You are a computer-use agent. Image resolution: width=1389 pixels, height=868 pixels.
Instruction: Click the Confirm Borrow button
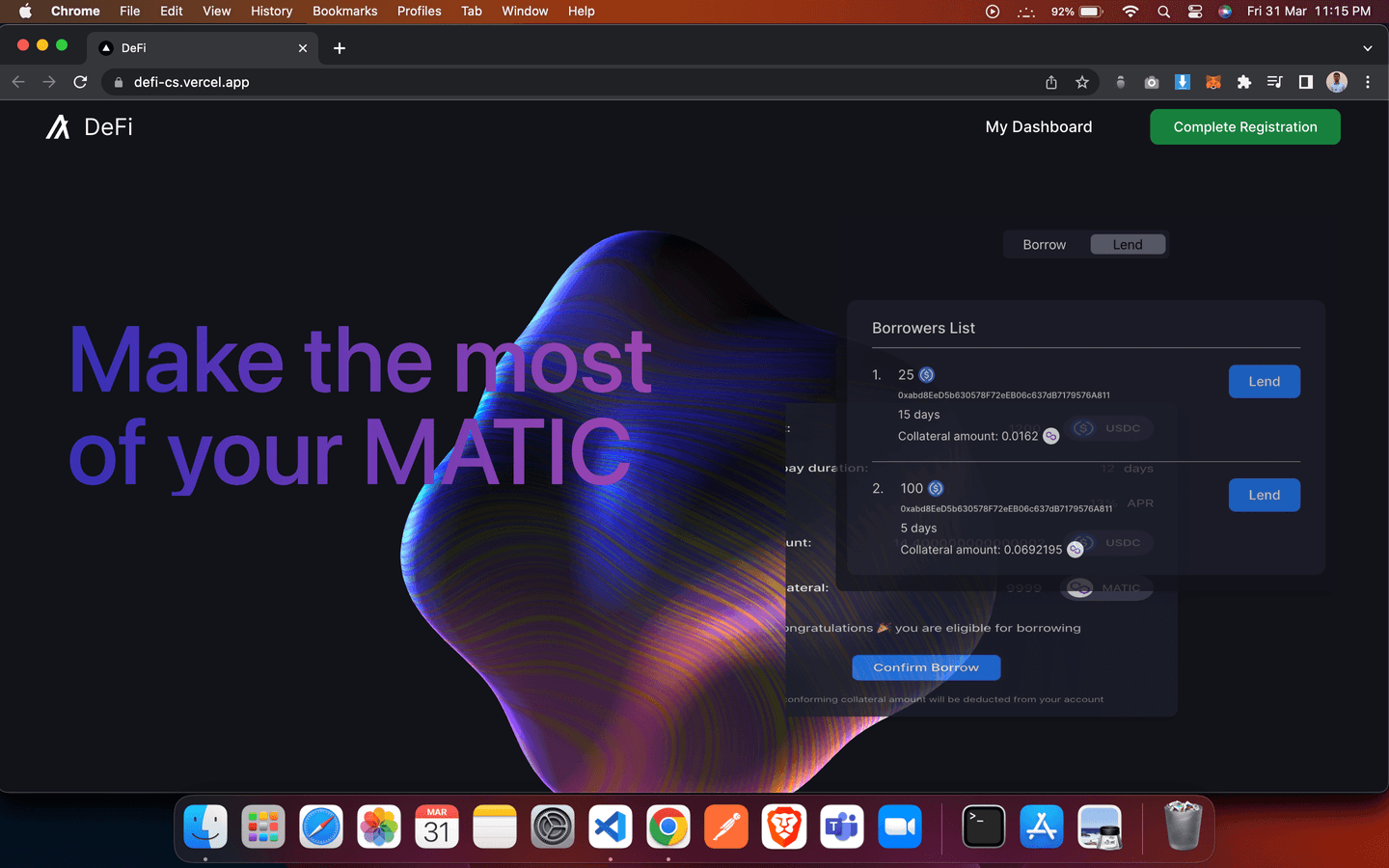[926, 667]
